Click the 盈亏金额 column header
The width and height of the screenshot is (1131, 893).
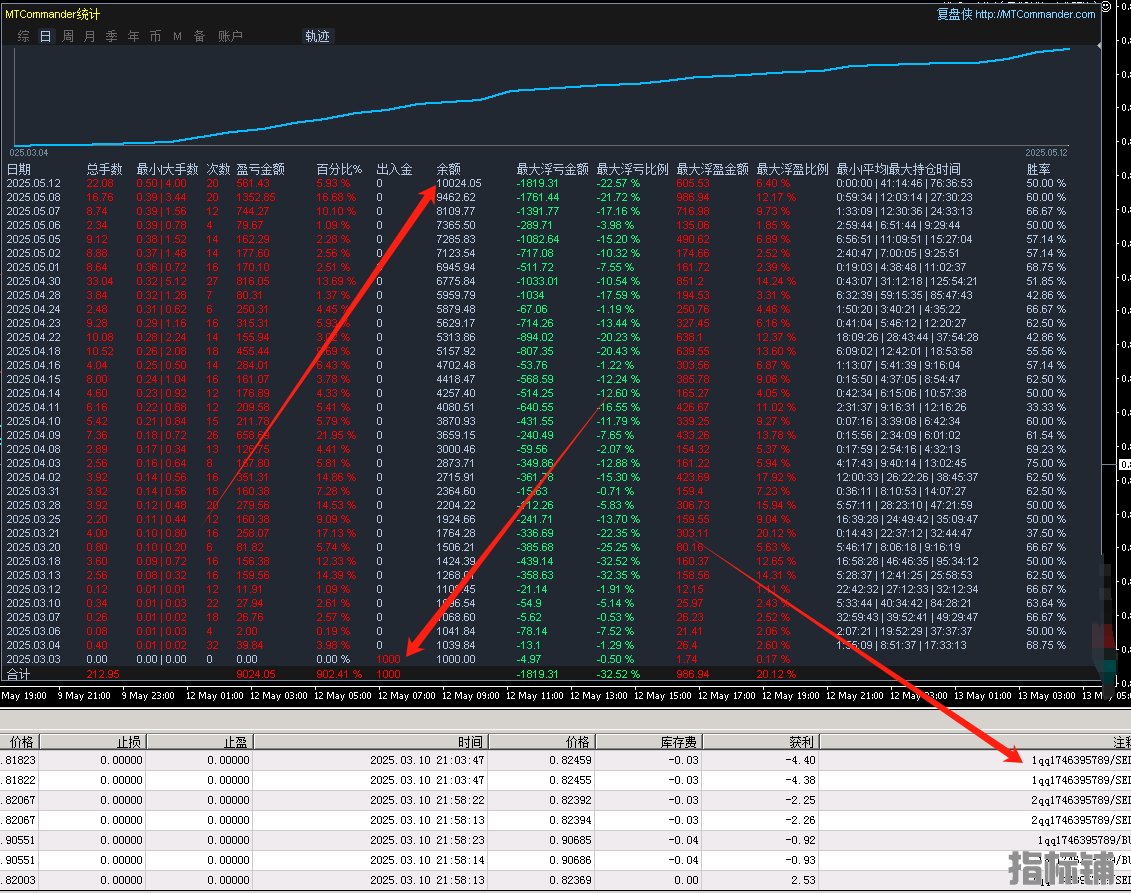[260, 170]
